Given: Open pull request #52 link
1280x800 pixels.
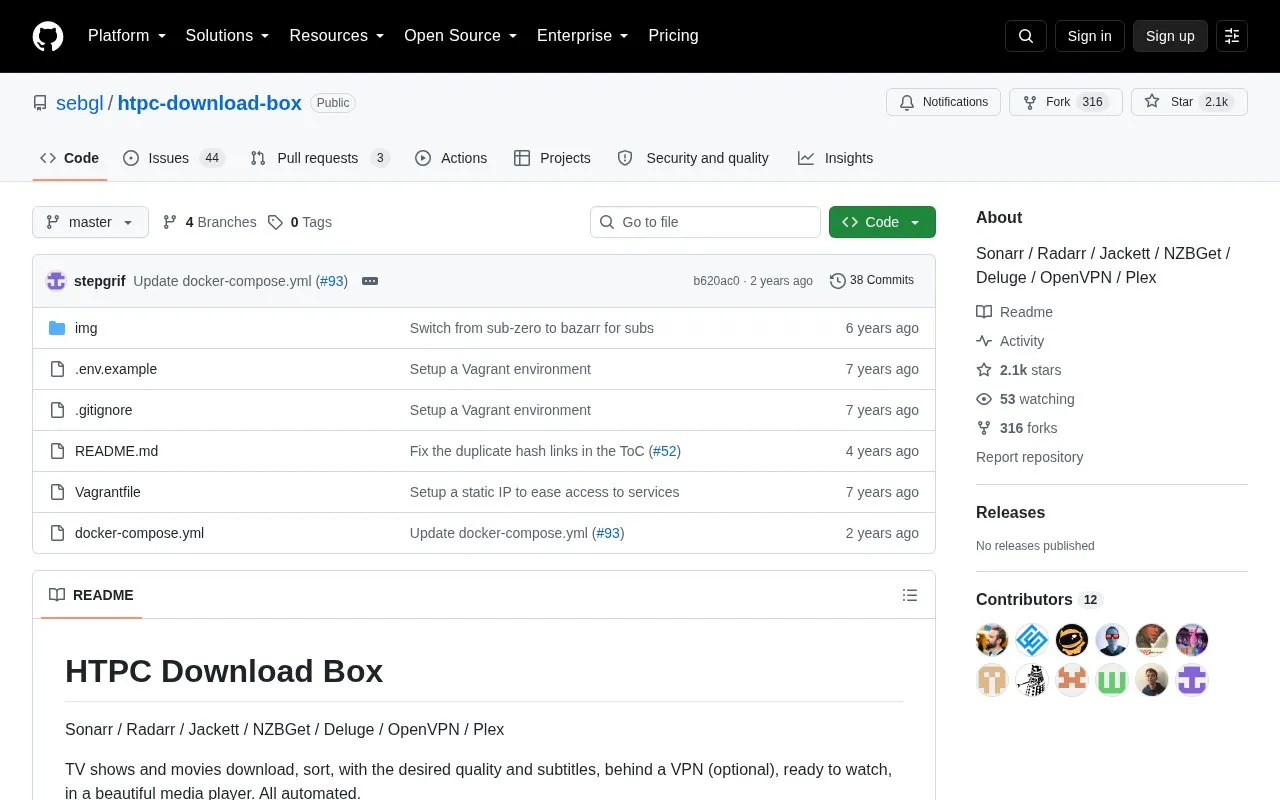Looking at the screenshot, I should [665, 451].
